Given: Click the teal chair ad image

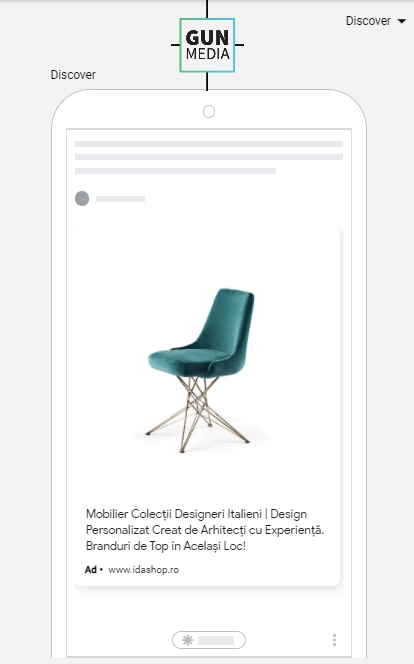Looking at the screenshot, I should click(201, 368).
